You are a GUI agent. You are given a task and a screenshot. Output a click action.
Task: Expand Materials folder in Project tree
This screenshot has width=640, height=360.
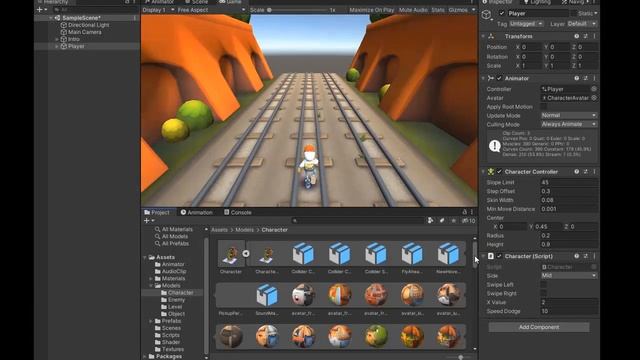click(151, 278)
